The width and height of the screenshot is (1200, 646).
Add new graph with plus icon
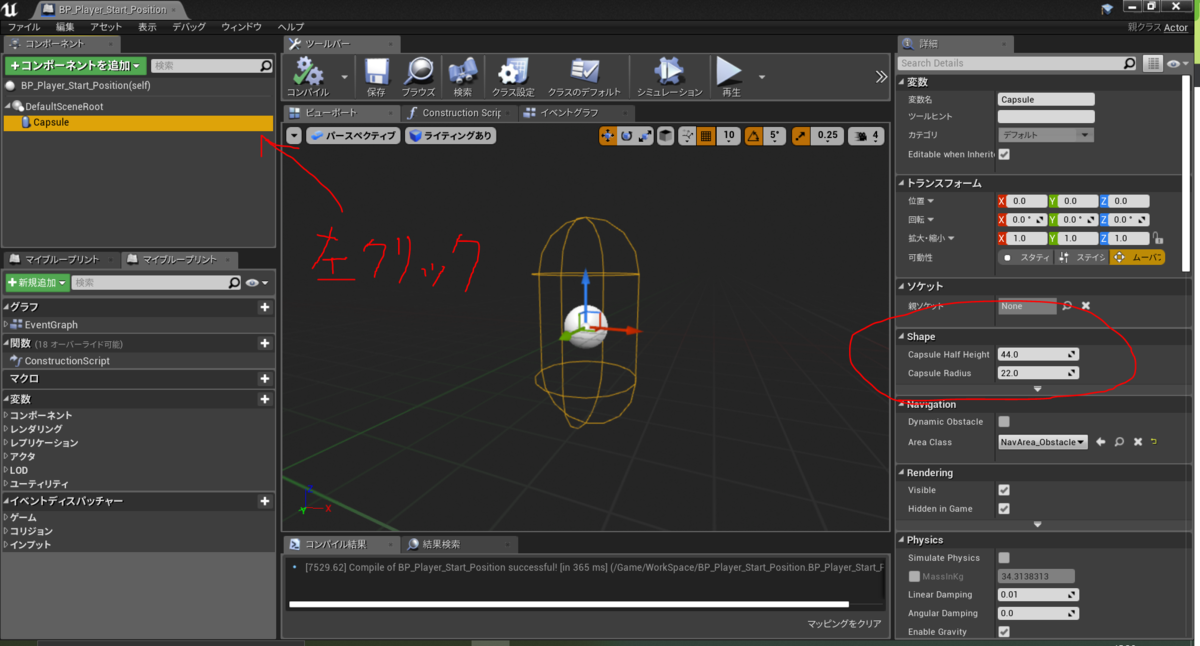[265, 307]
